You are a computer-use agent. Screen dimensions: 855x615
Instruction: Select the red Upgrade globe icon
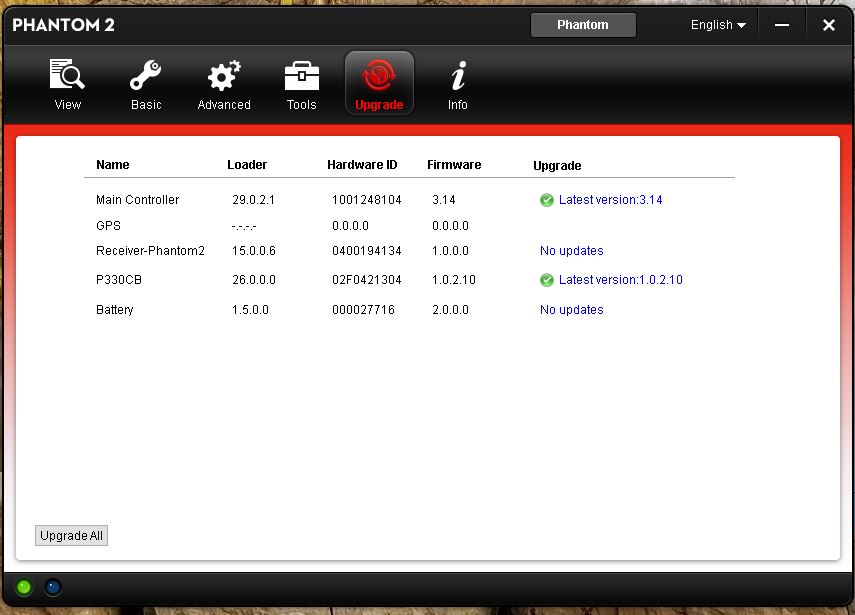379,76
